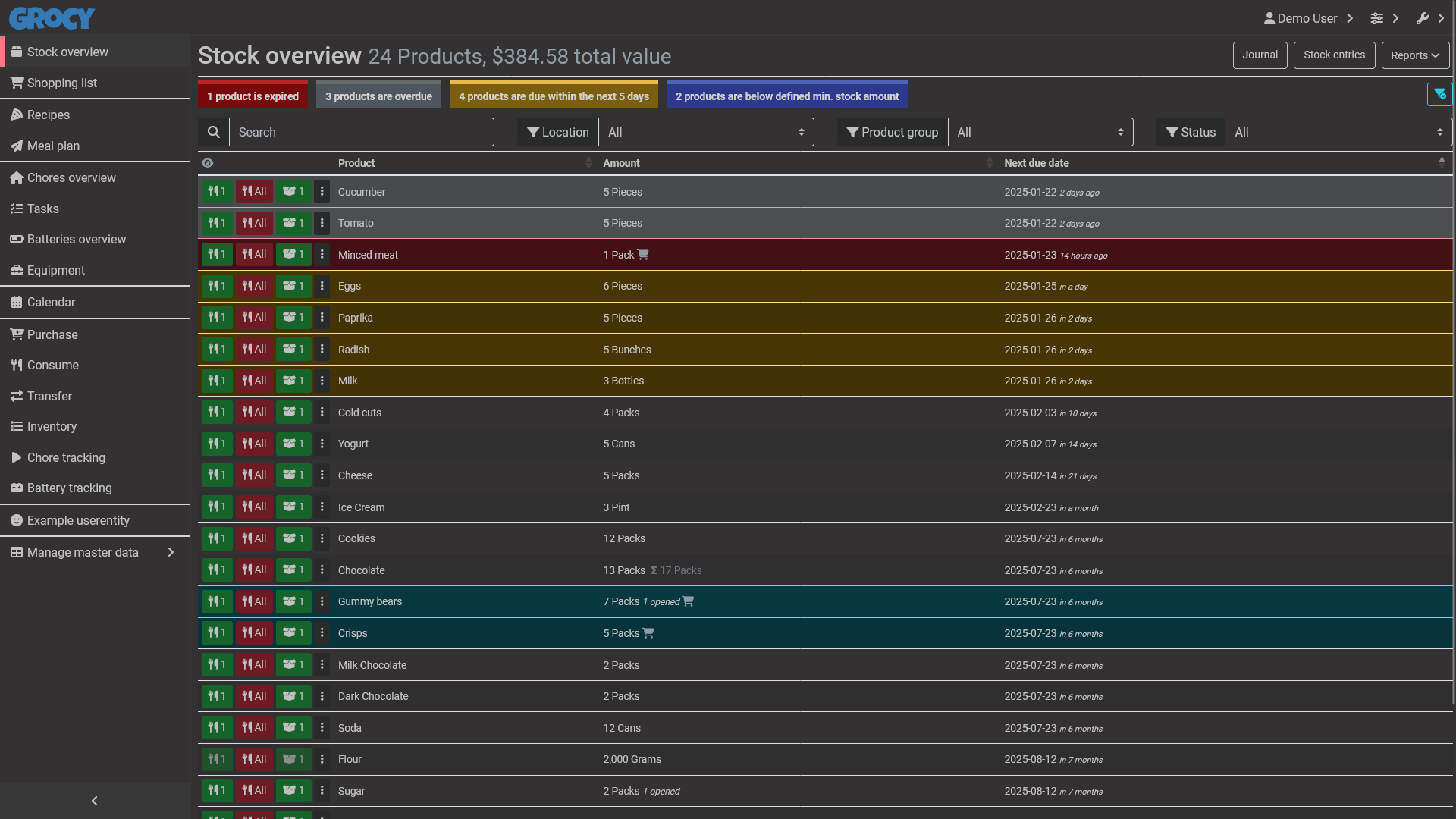Viewport: 1456px width, 819px height.
Task: Consume 1 Cucumber with fork icon button
Action: pos(216,192)
